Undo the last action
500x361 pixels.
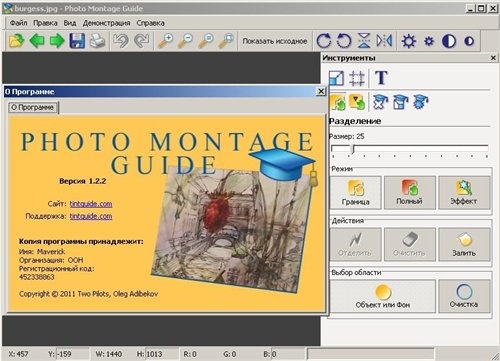pos(121,41)
